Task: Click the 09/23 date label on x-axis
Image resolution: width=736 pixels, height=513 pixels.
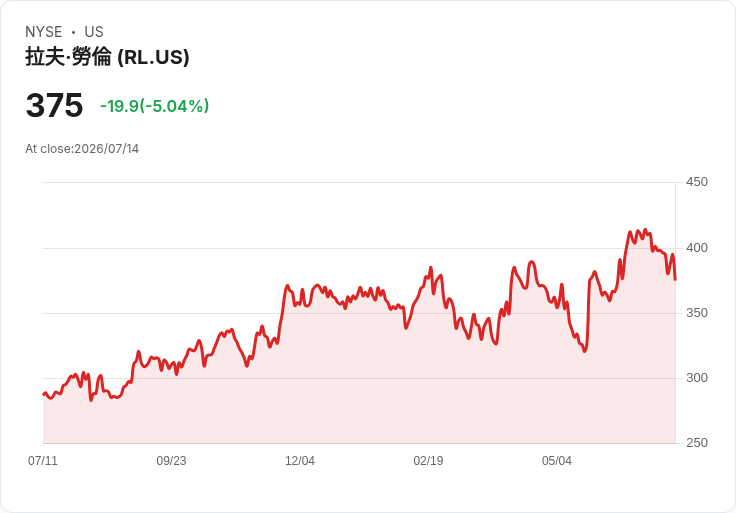Action: pyautogui.click(x=171, y=461)
